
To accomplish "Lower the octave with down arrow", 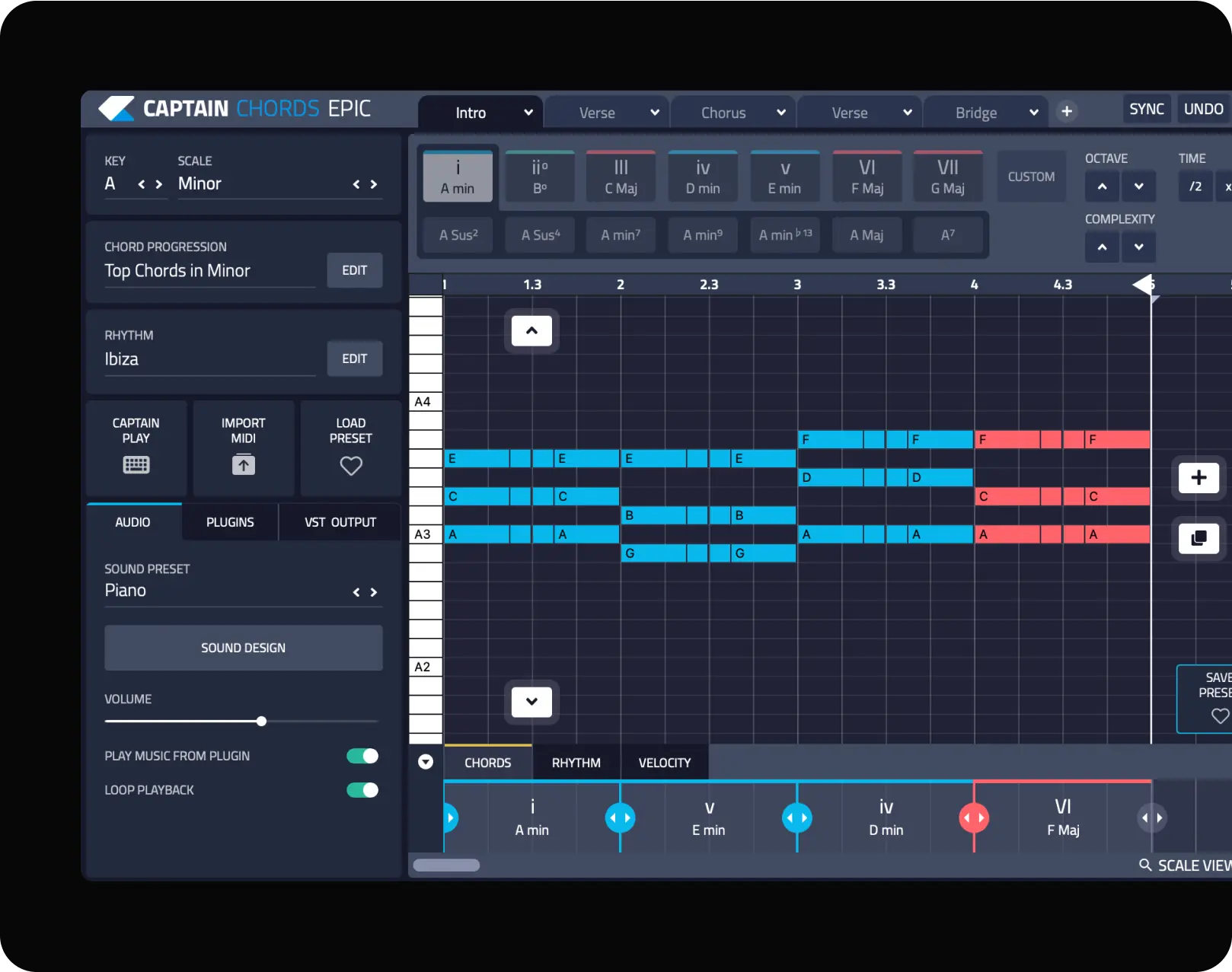I will tap(1138, 186).
